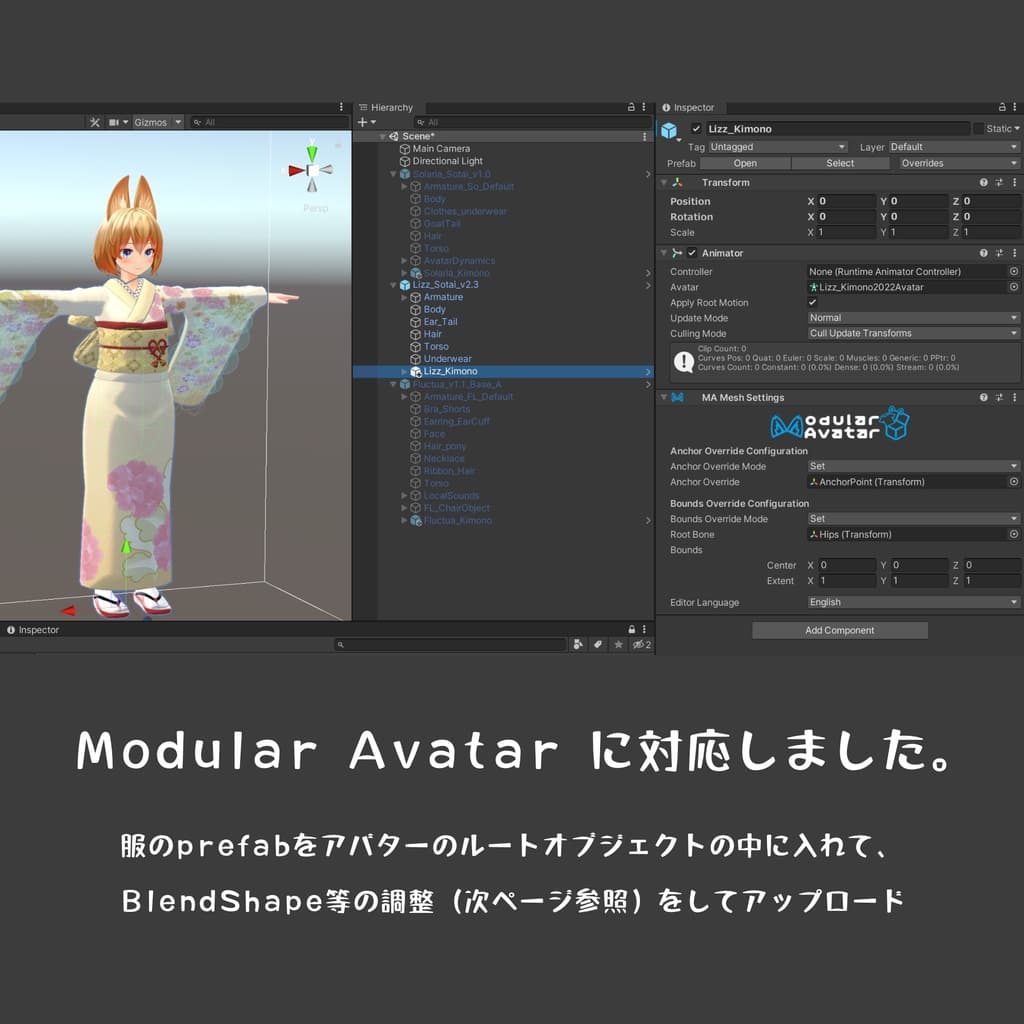Image resolution: width=1024 pixels, height=1024 pixels.
Task: Click prefab Open button
Action: pos(745,163)
